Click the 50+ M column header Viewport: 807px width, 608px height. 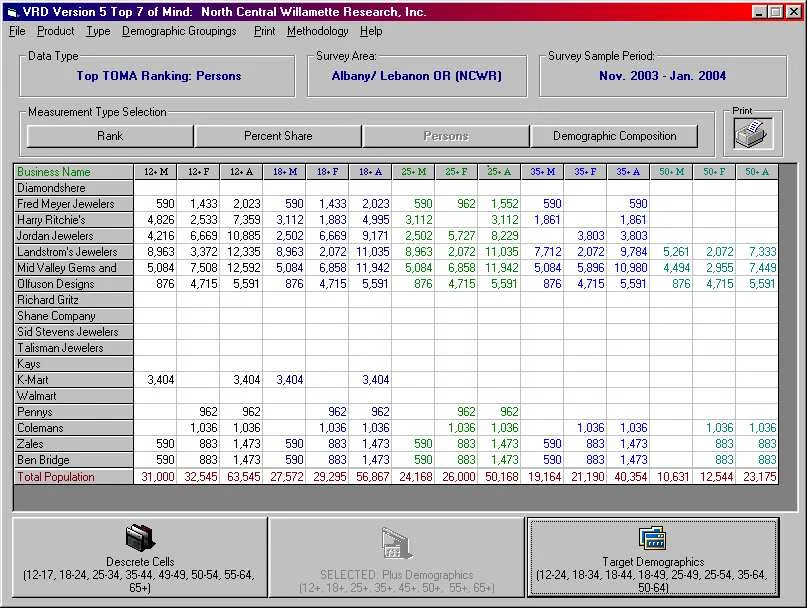[671, 172]
